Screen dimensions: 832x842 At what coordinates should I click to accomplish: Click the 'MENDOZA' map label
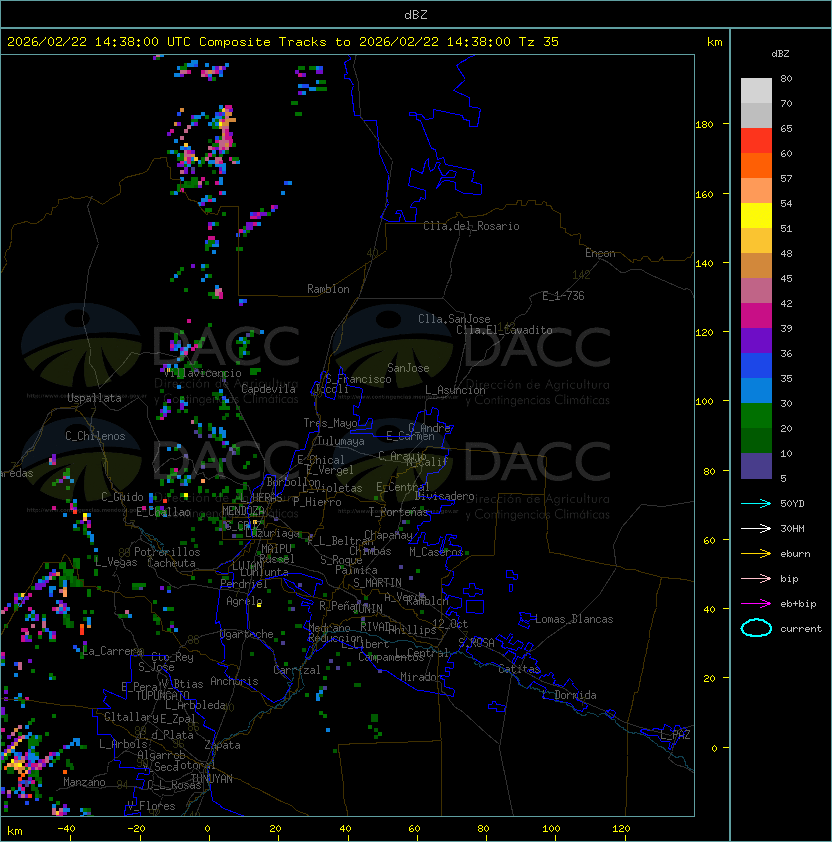[243, 510]
